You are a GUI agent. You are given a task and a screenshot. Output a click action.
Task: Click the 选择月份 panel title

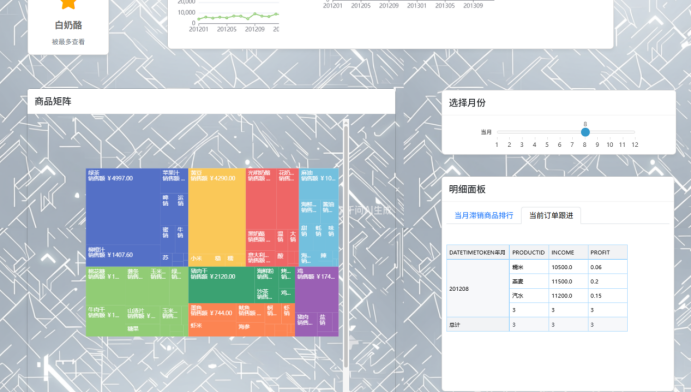pyautogui.click(x=467, y=103)
